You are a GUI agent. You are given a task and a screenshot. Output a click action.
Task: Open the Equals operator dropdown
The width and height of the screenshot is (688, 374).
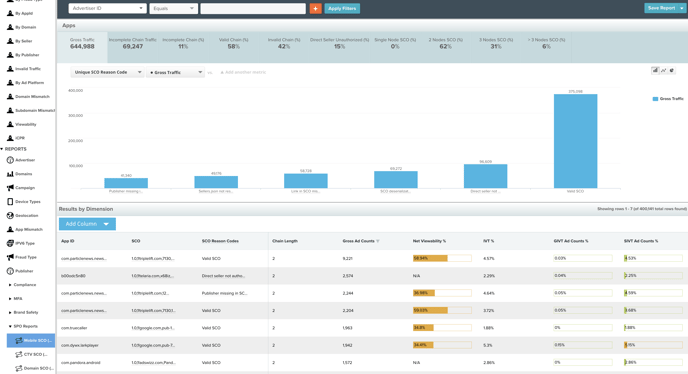[174, 8]
